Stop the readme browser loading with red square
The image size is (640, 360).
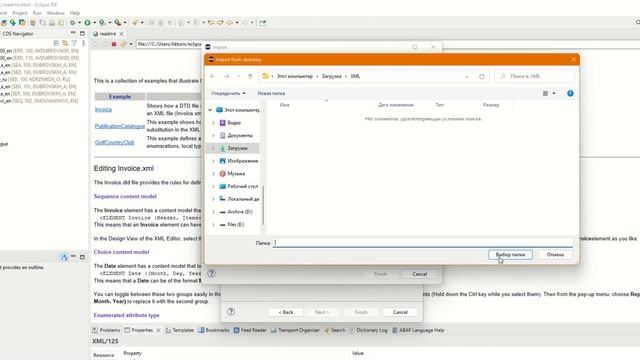(x=114, y=44)
